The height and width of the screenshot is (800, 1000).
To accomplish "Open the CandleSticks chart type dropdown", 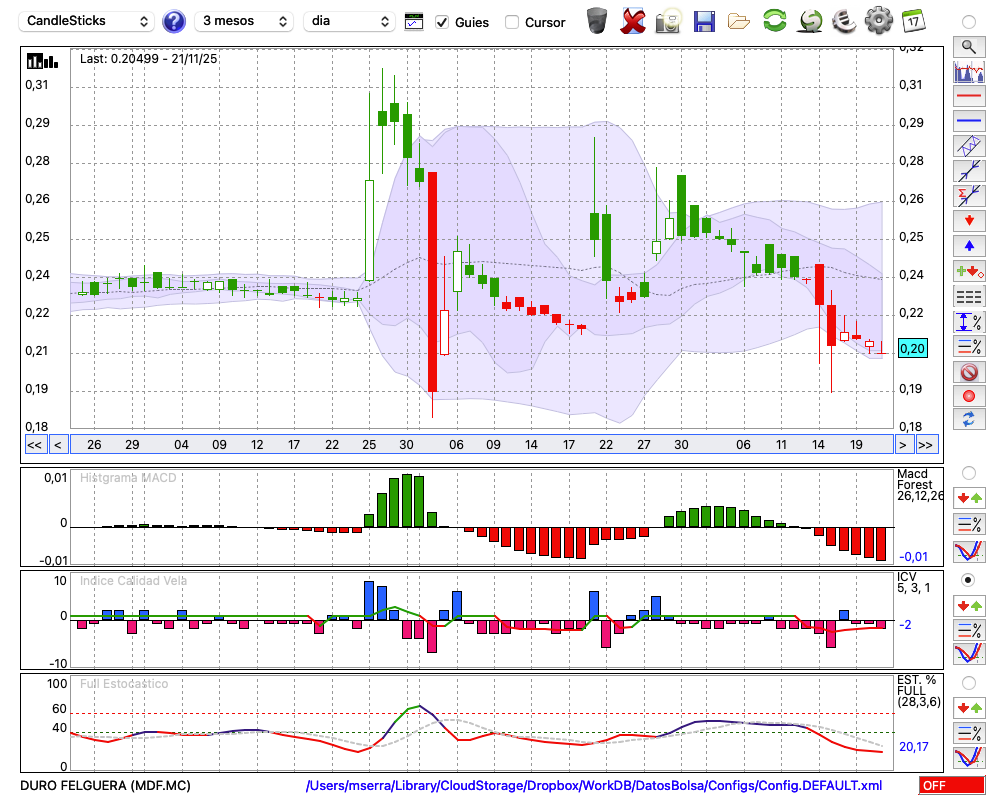I will point(88,21).
